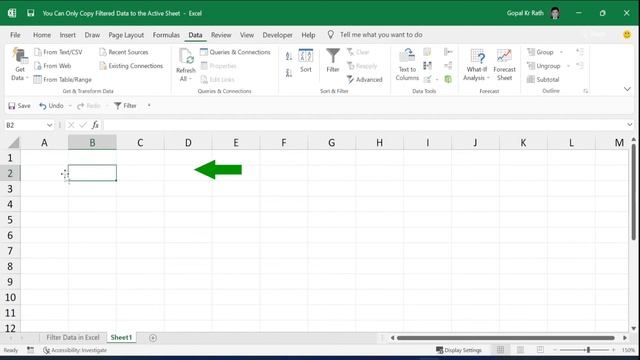Open Ungroup dropdown arrow

pos(568,66)
